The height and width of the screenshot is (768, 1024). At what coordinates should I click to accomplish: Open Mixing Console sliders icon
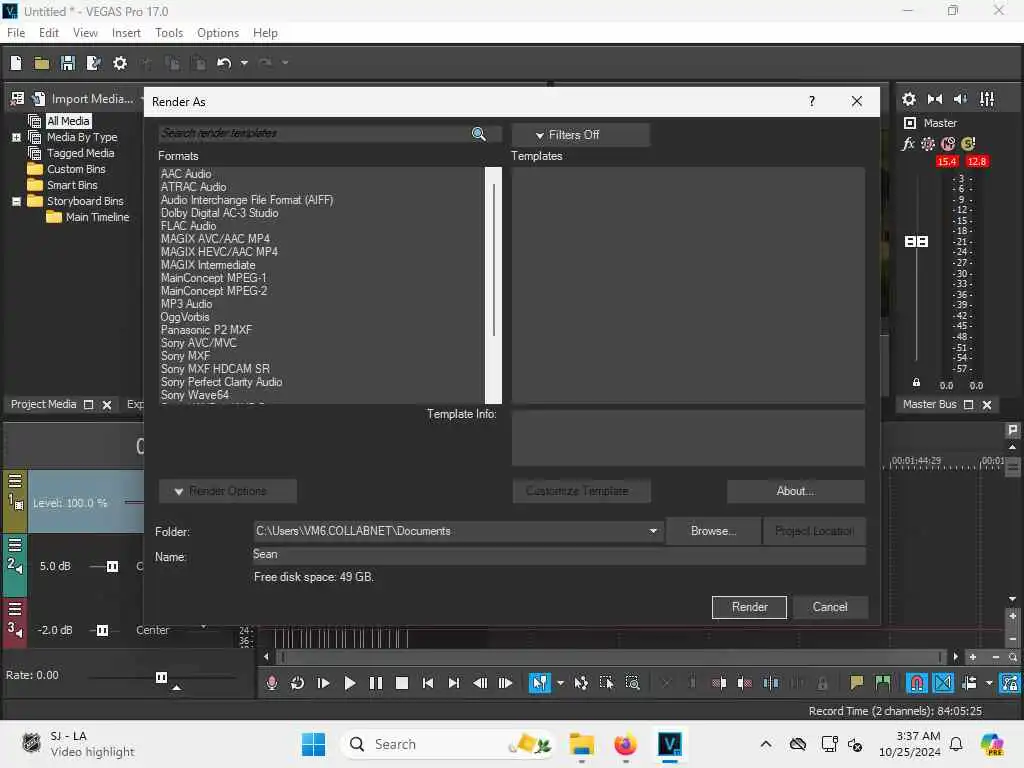pos(987,99)
